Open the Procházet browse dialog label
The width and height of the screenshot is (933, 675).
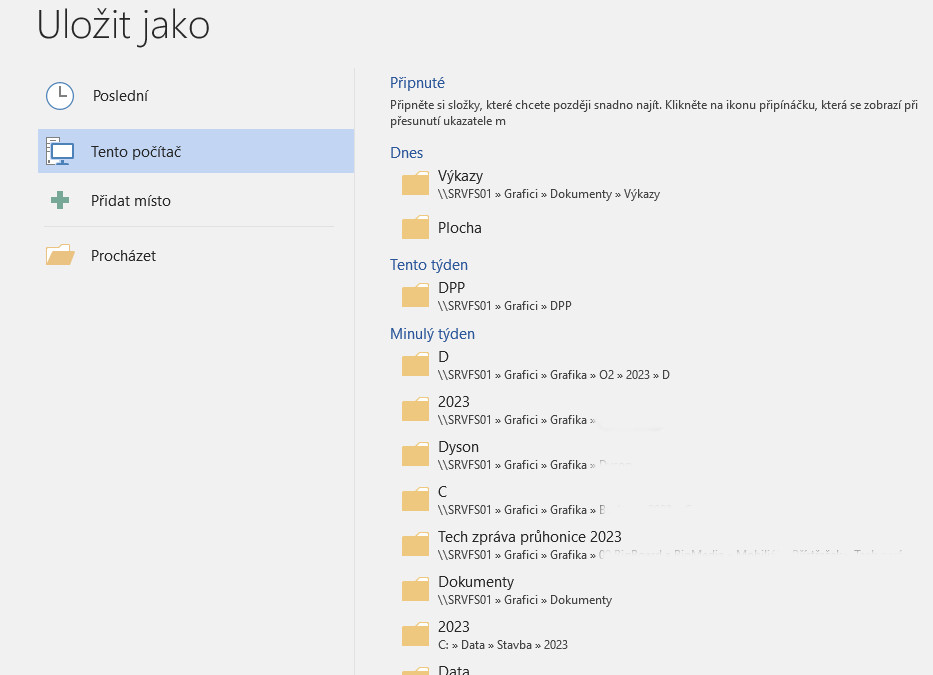tap(124, 256)
